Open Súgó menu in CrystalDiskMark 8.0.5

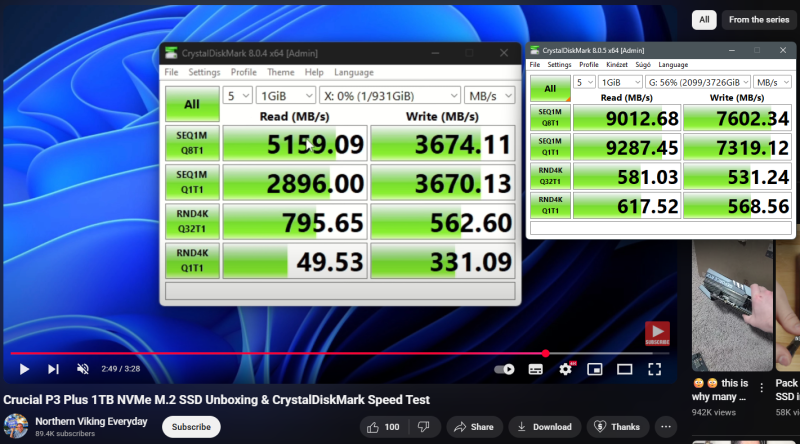(643, 65)
